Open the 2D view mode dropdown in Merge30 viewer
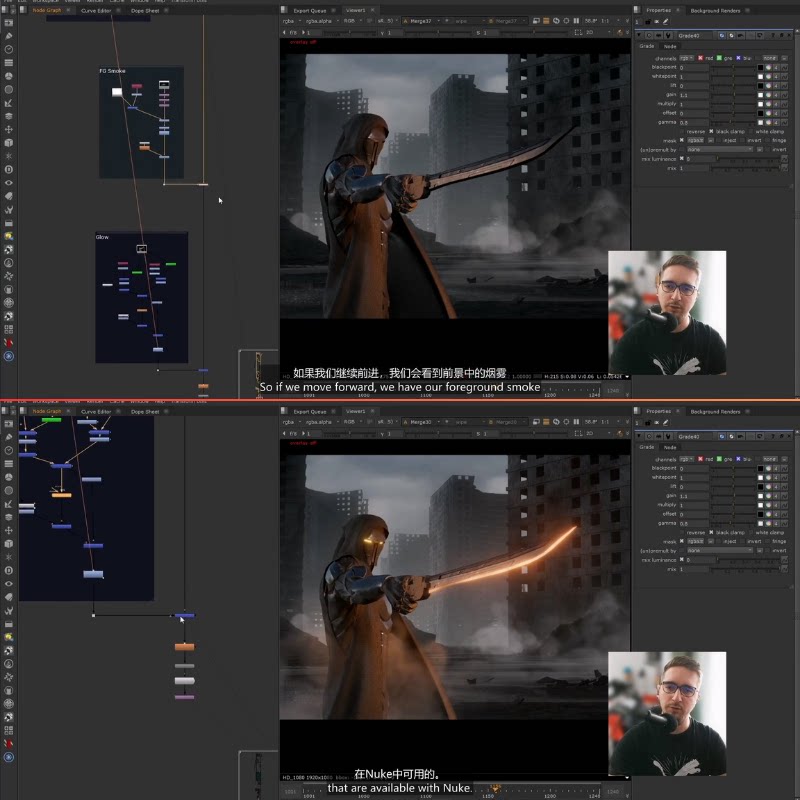This screenshot has height=800, width=800. click(597, 433)
